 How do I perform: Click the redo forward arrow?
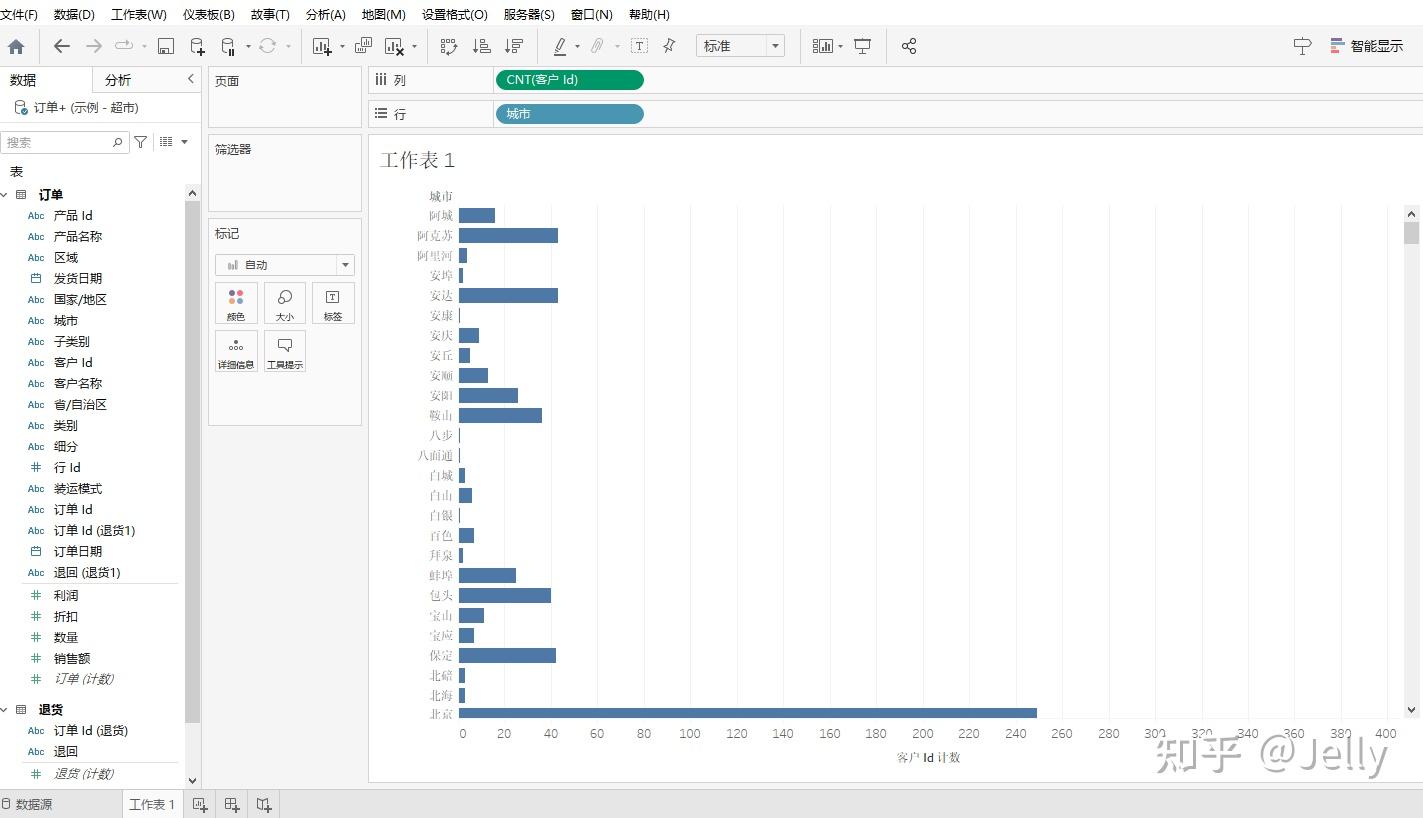click(94, 46)
